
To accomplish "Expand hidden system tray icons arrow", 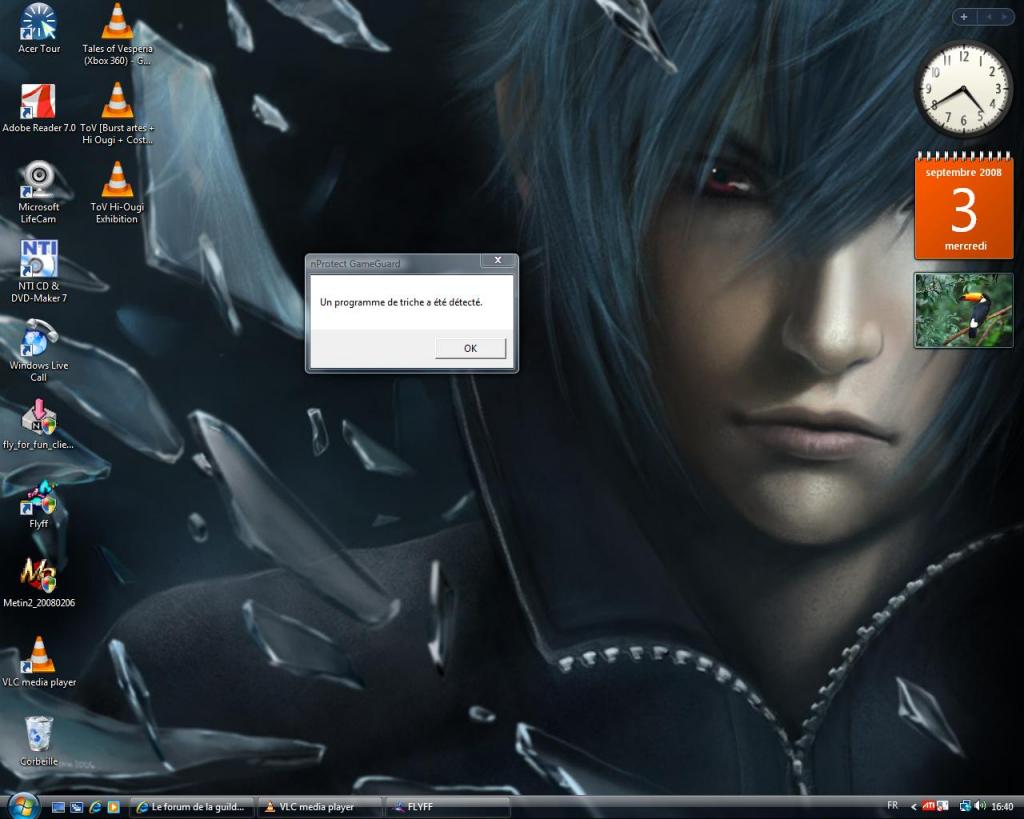I will [913, 807].
